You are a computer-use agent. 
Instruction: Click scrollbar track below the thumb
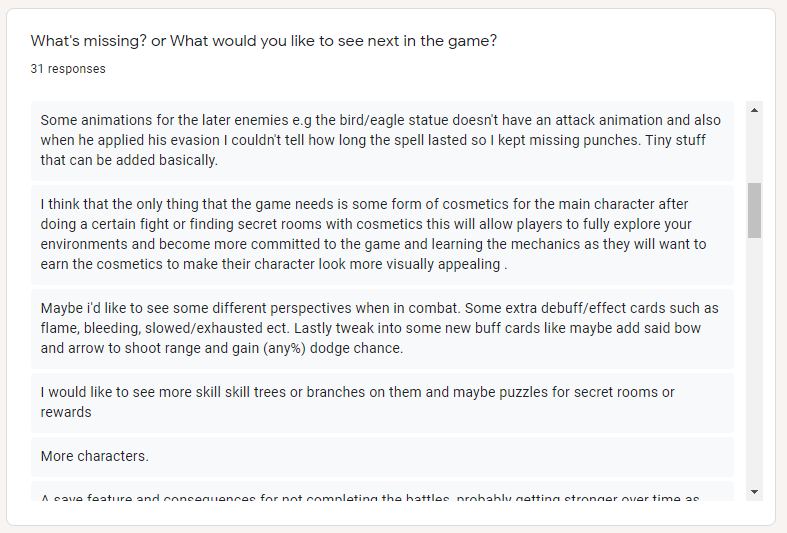[x=754, y=360]
